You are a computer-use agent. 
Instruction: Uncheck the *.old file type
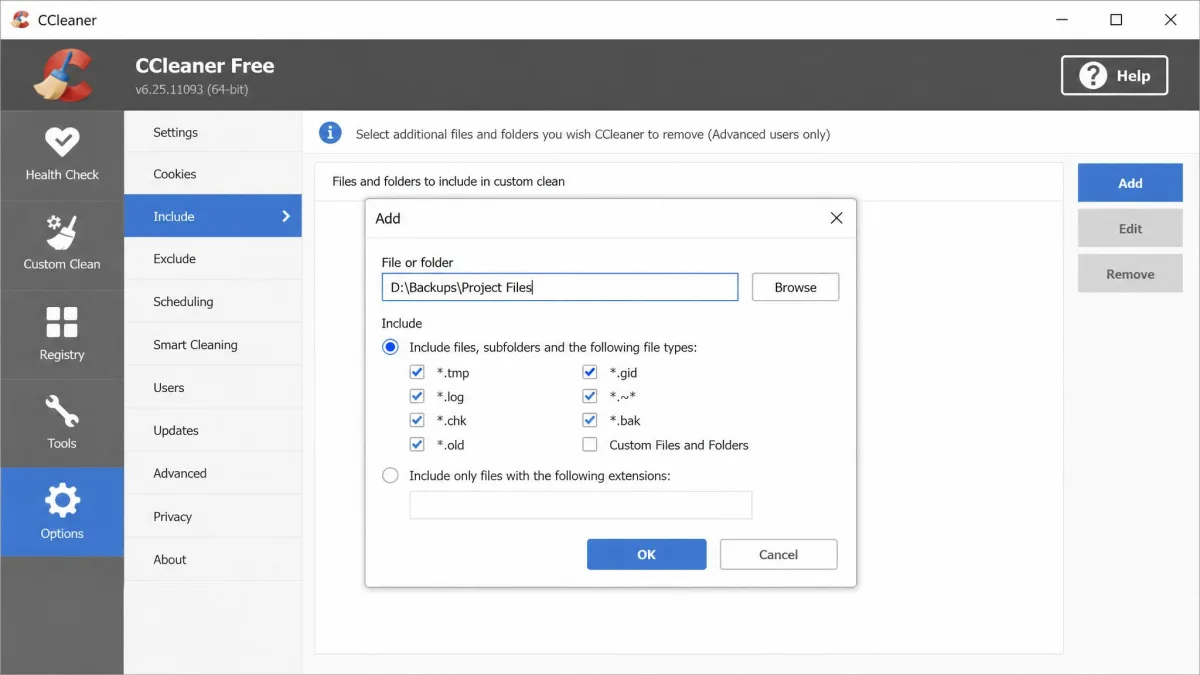point(417,444)
